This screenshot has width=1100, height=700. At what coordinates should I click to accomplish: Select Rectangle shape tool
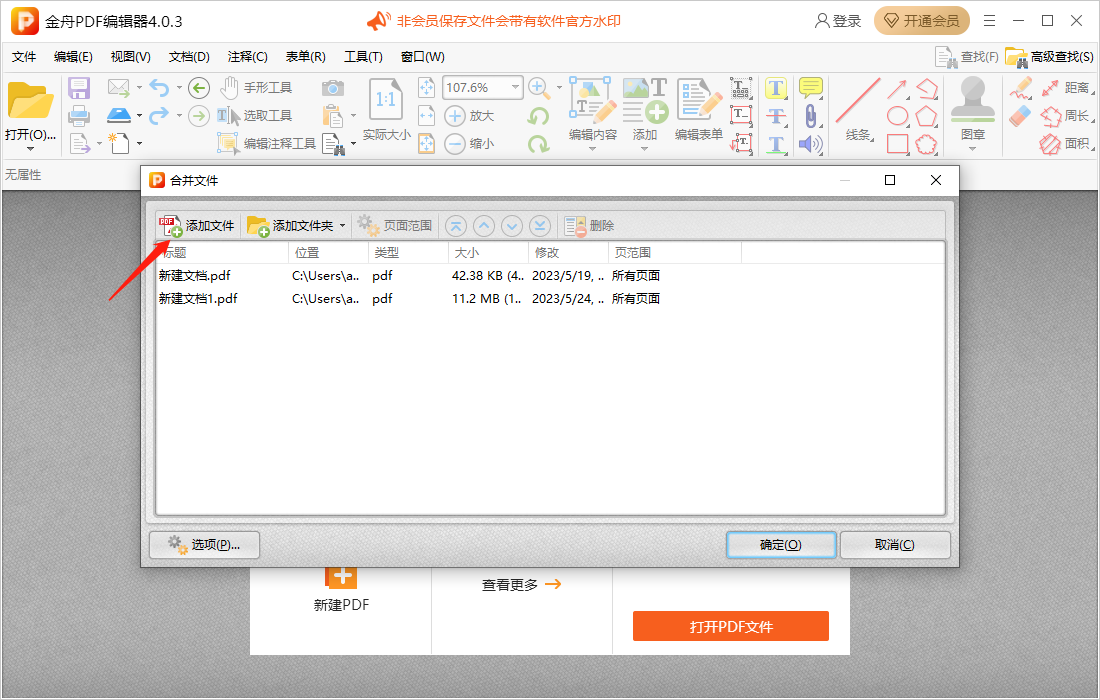click(897, 144)
